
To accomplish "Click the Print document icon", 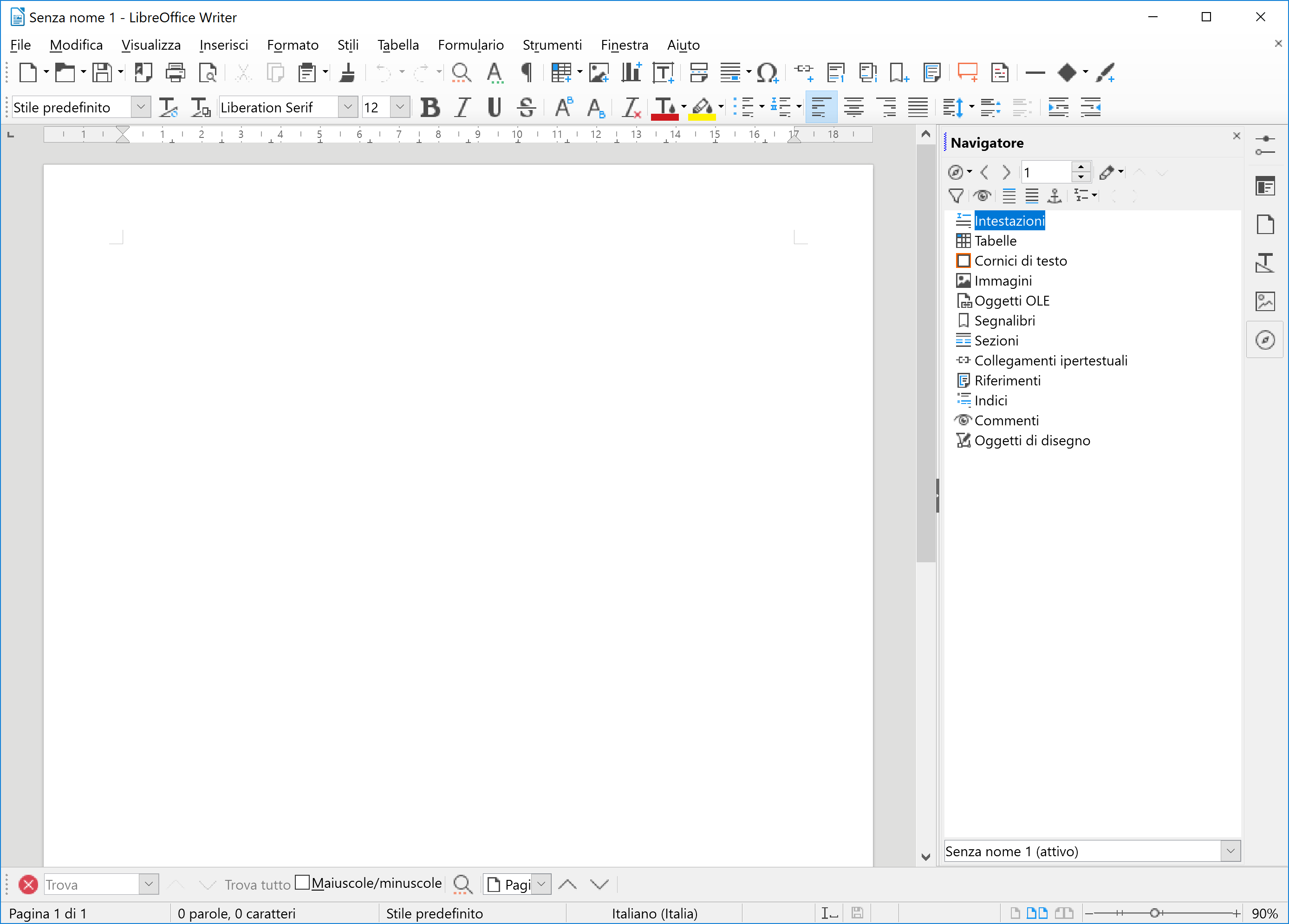I will (175, 73).
